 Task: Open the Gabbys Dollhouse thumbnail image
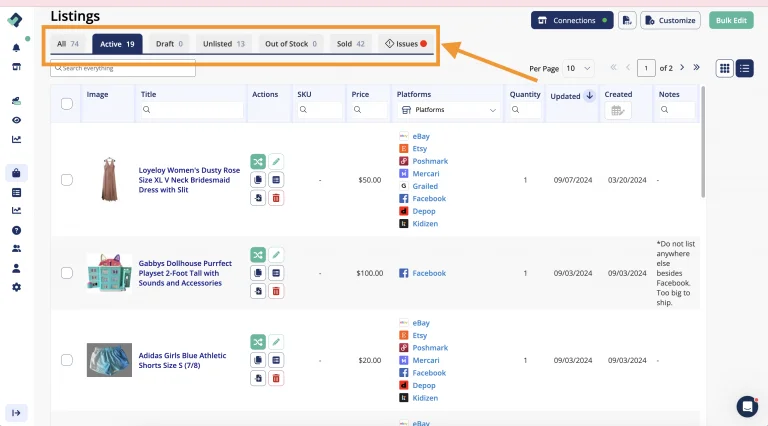109,273
